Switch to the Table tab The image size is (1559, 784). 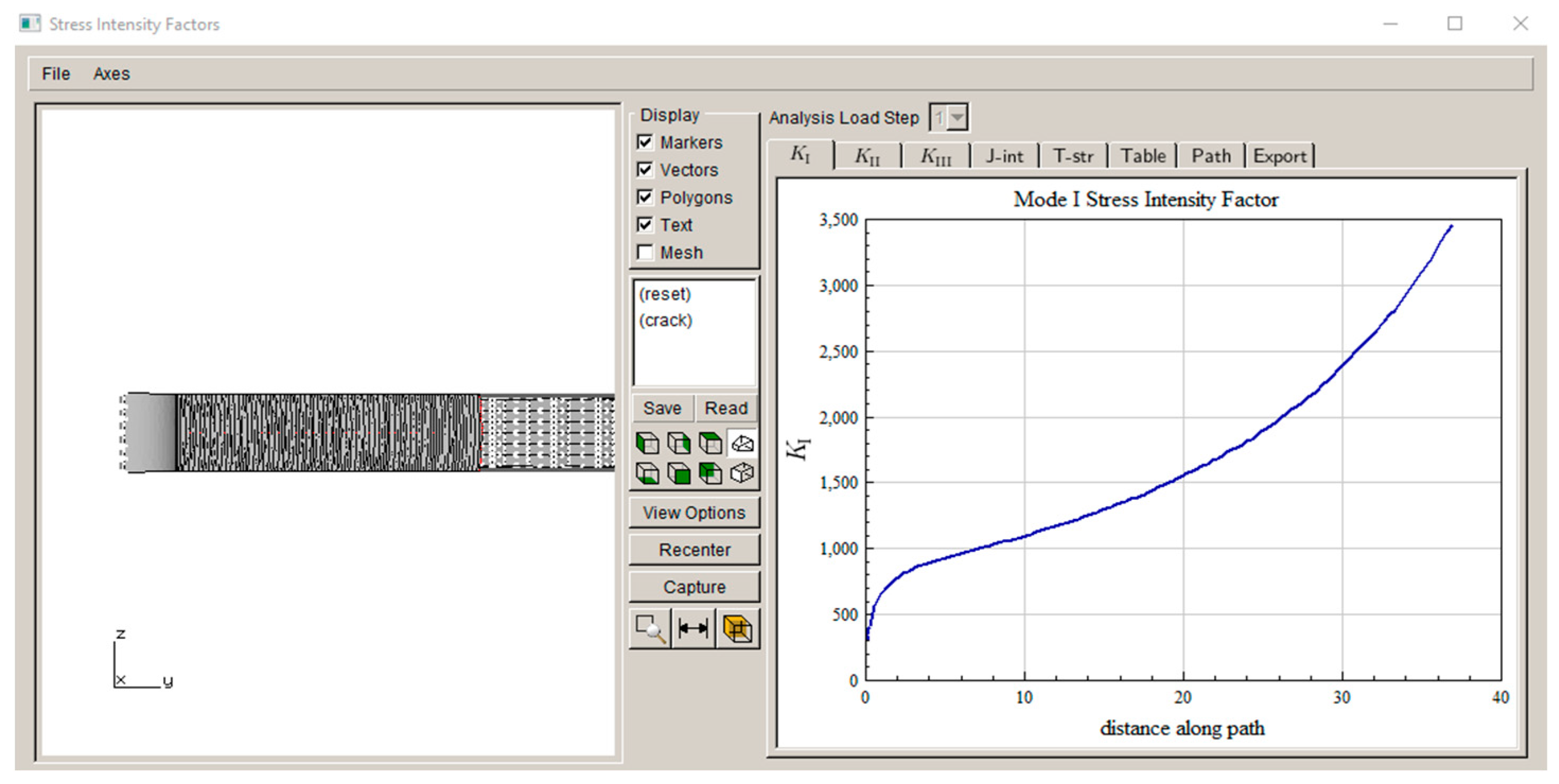[1143, 156]
